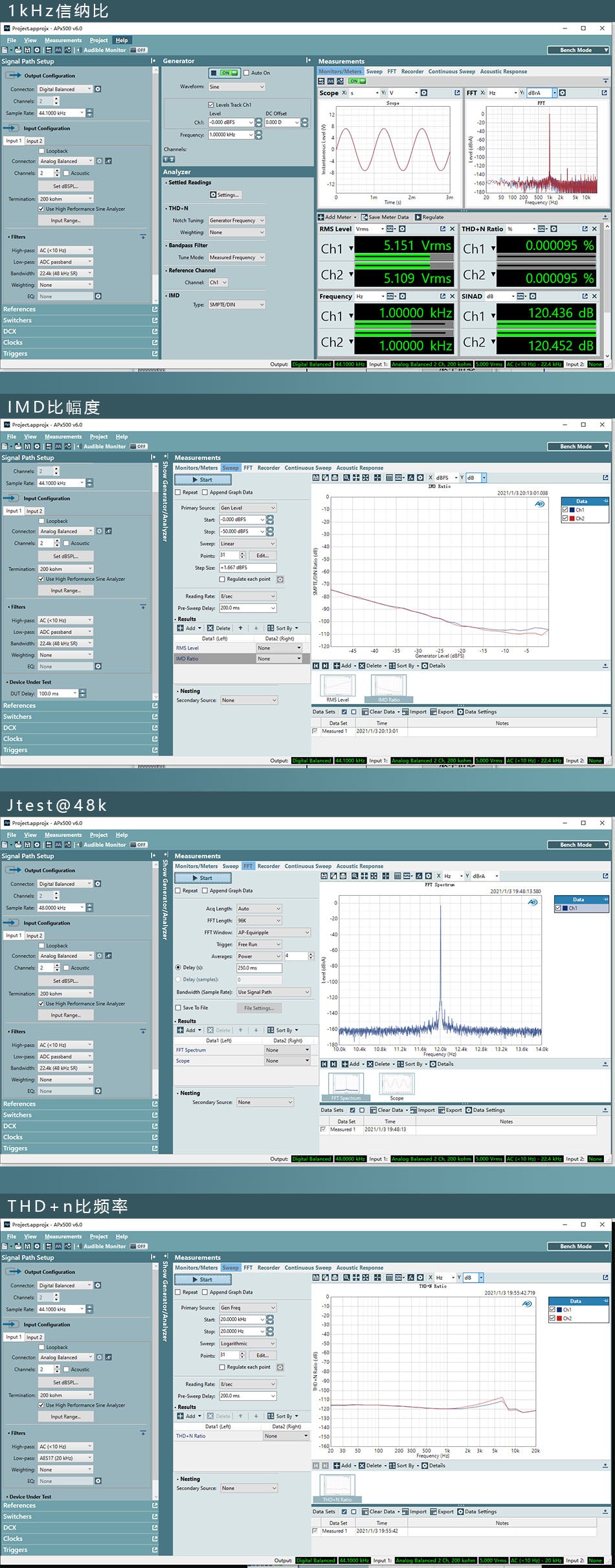Enable Auto On checkbox in Generator panel
This screenshot has width=615, height=1568.
pyautogui.click(x=246, y=73)
